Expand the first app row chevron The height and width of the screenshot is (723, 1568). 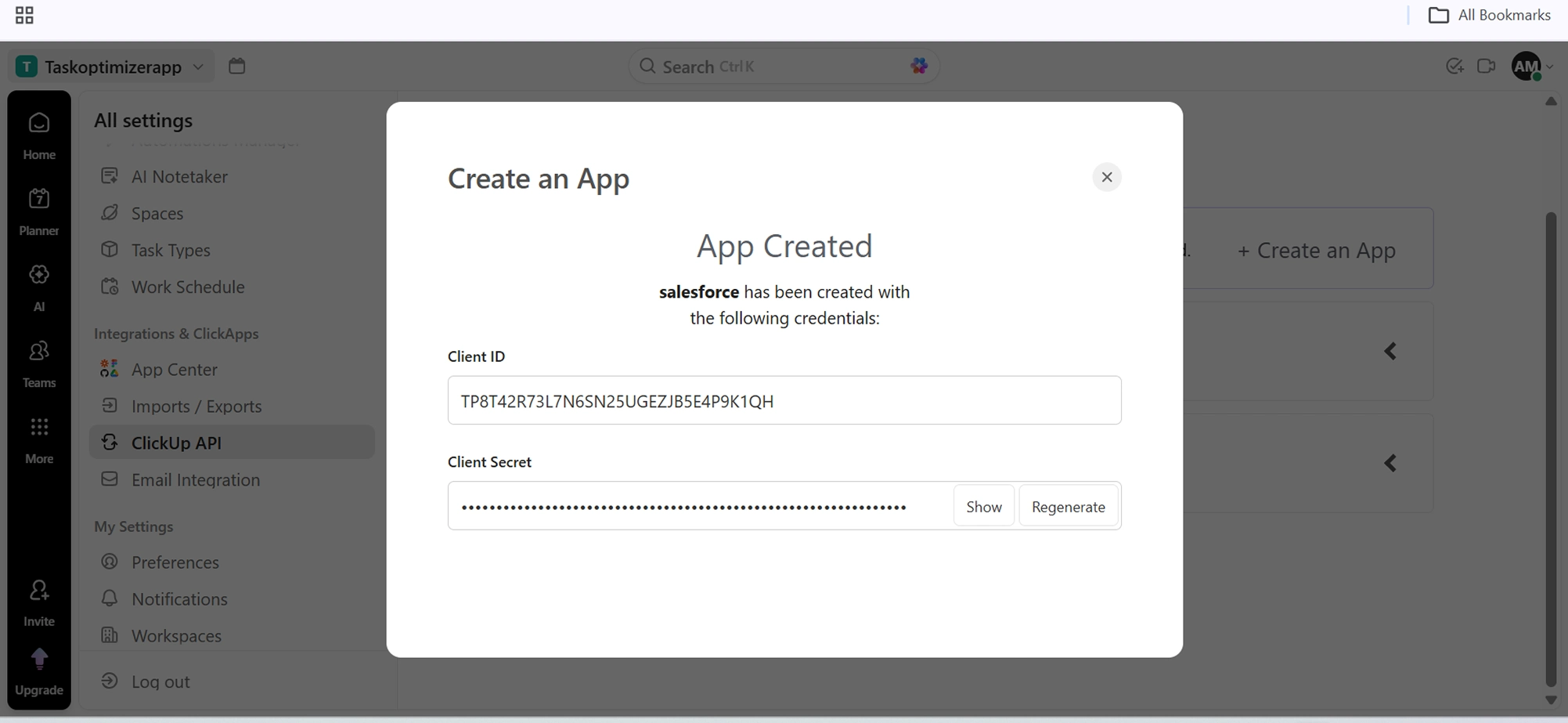(x=1390, y=351)
